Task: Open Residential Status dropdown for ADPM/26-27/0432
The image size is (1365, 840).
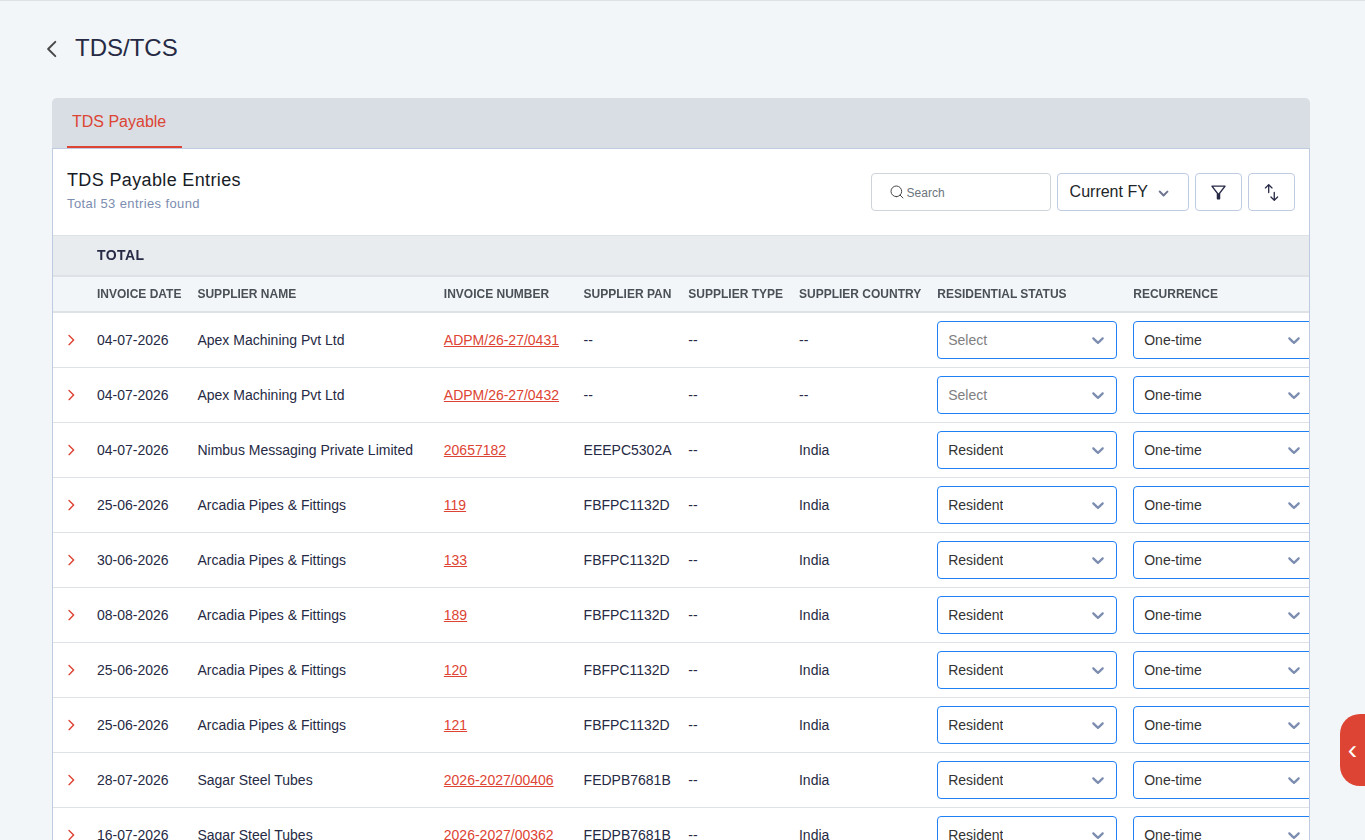Action: (1026, 395)
